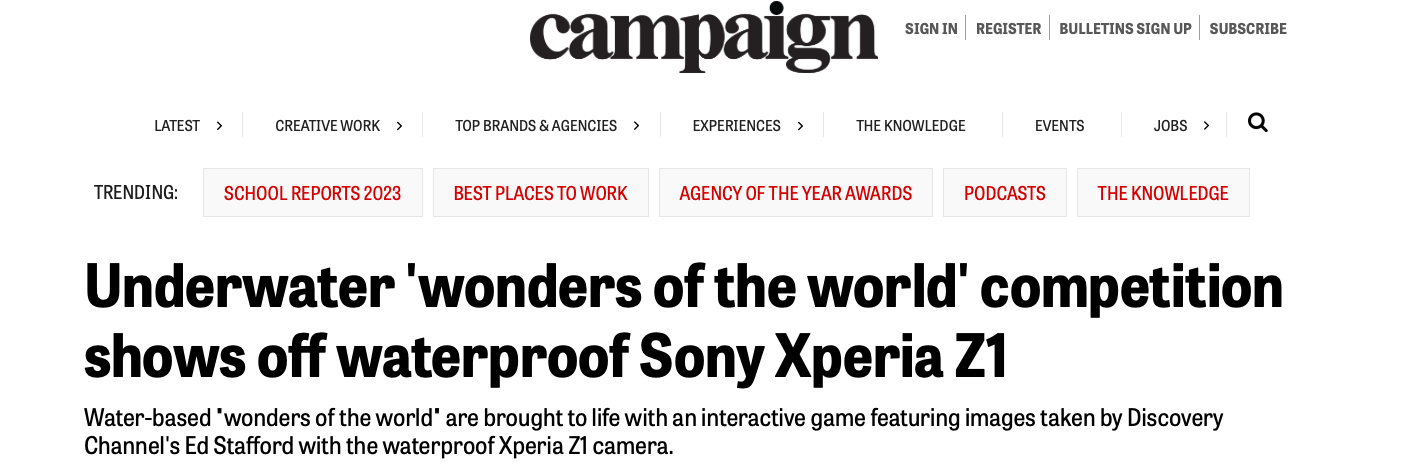Open the Register link
Viewport: 1420px width, 472px height.
pyautogui.click(x=1009, y=29)
